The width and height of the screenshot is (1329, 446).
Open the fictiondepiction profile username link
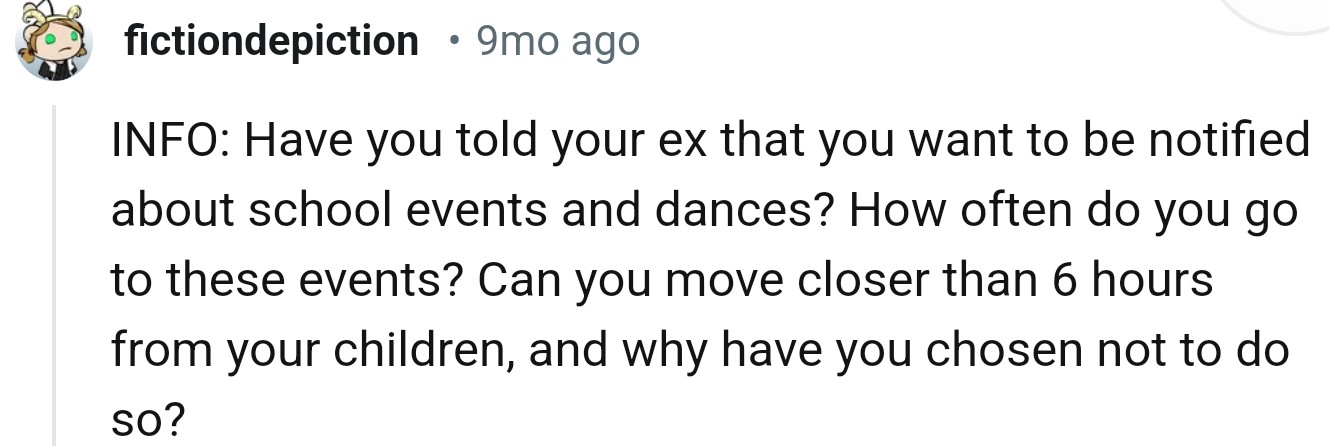(272, 41)
